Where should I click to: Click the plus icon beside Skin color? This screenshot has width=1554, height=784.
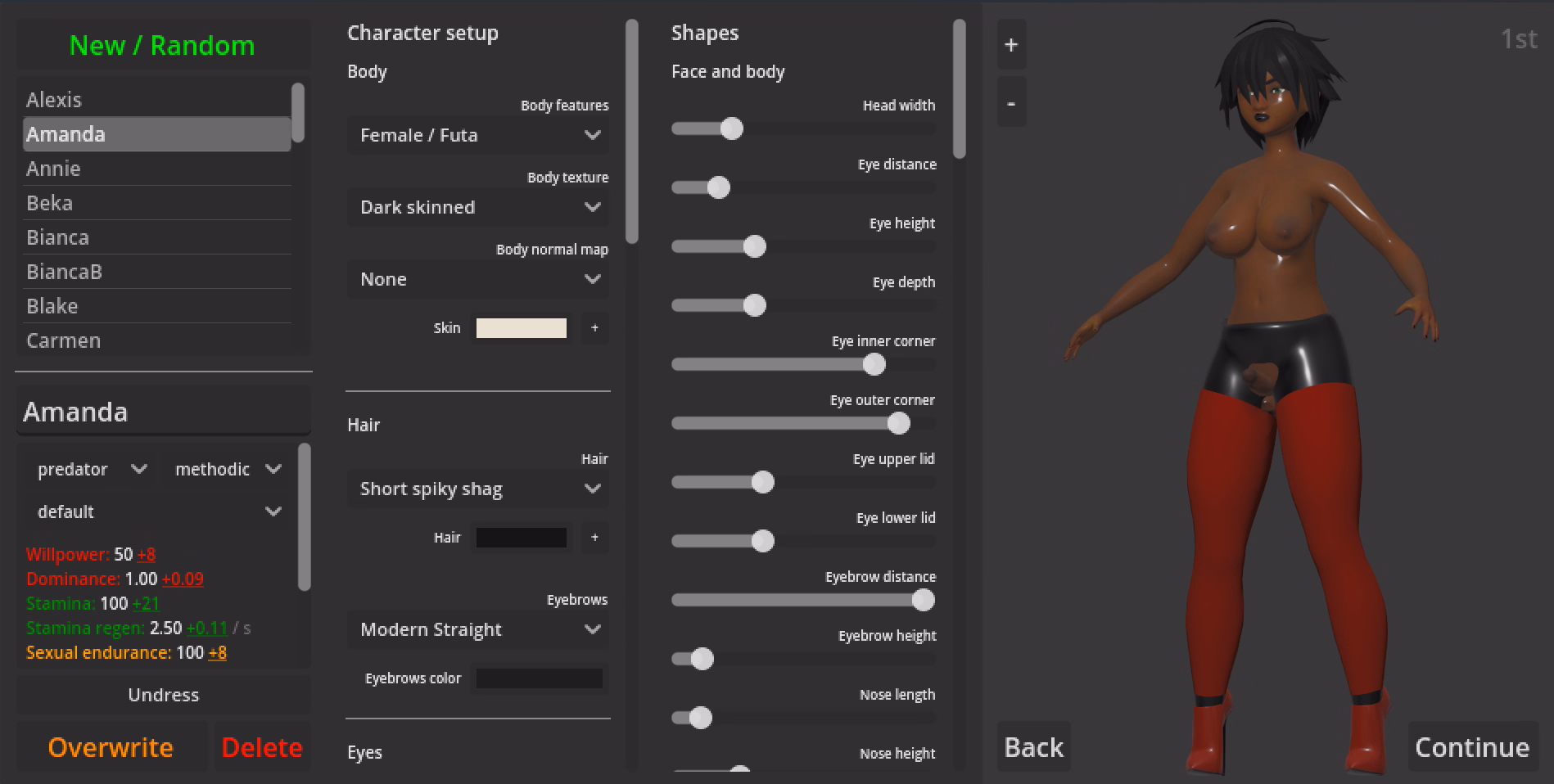pos(594,328)
